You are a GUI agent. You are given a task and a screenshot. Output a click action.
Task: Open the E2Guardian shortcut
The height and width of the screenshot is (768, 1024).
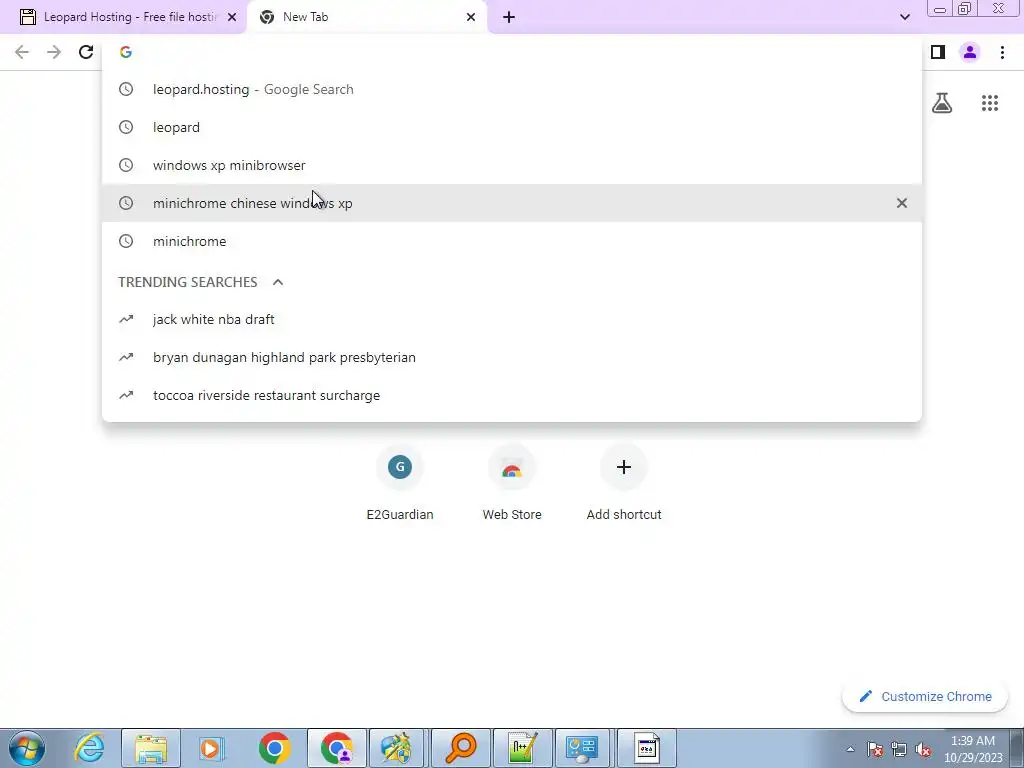point(400,483)
